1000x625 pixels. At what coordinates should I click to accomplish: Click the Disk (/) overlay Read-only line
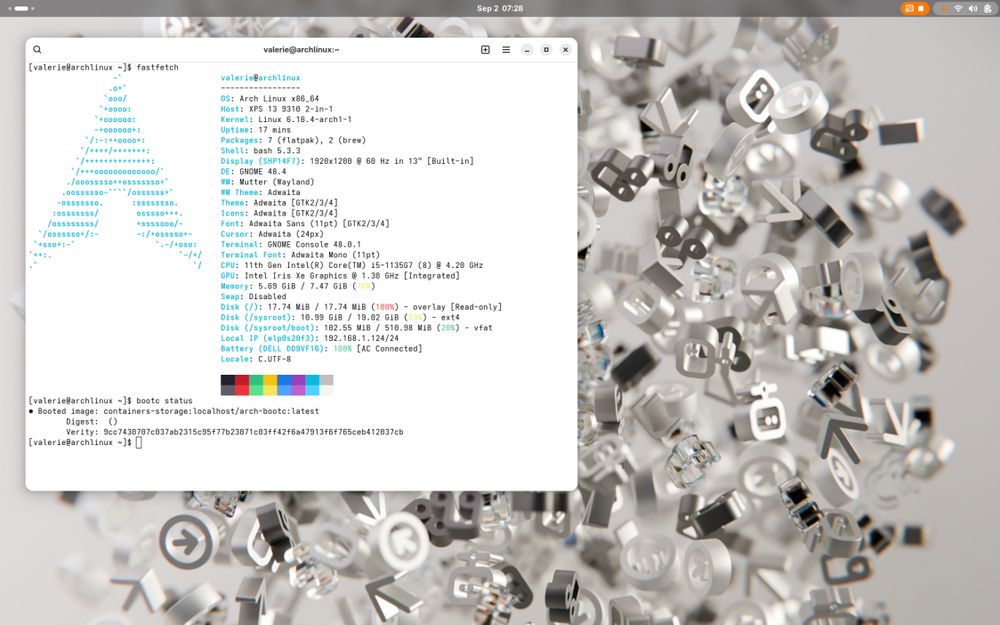click(362, 307)
